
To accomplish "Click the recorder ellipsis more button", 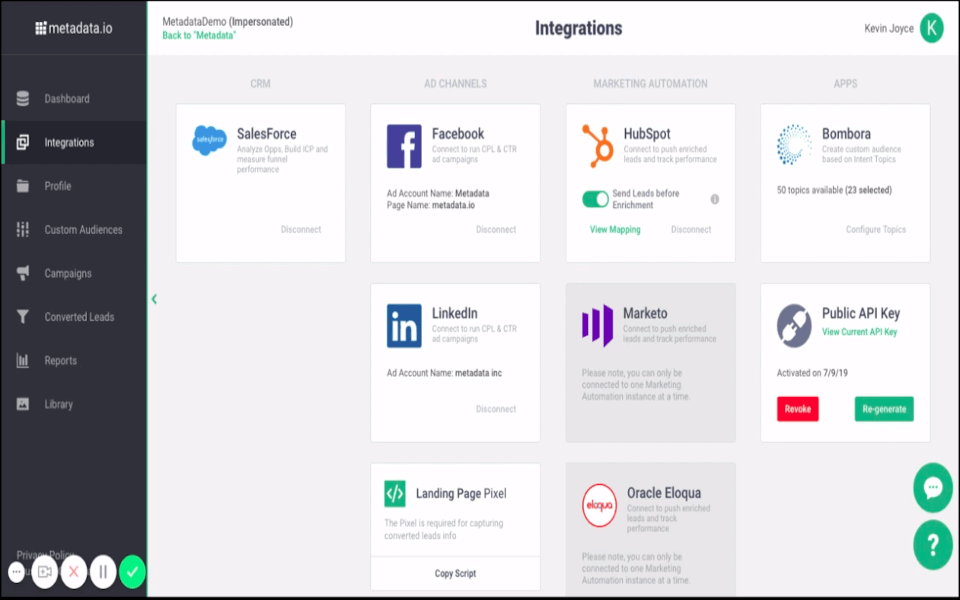I will [17, 572].
